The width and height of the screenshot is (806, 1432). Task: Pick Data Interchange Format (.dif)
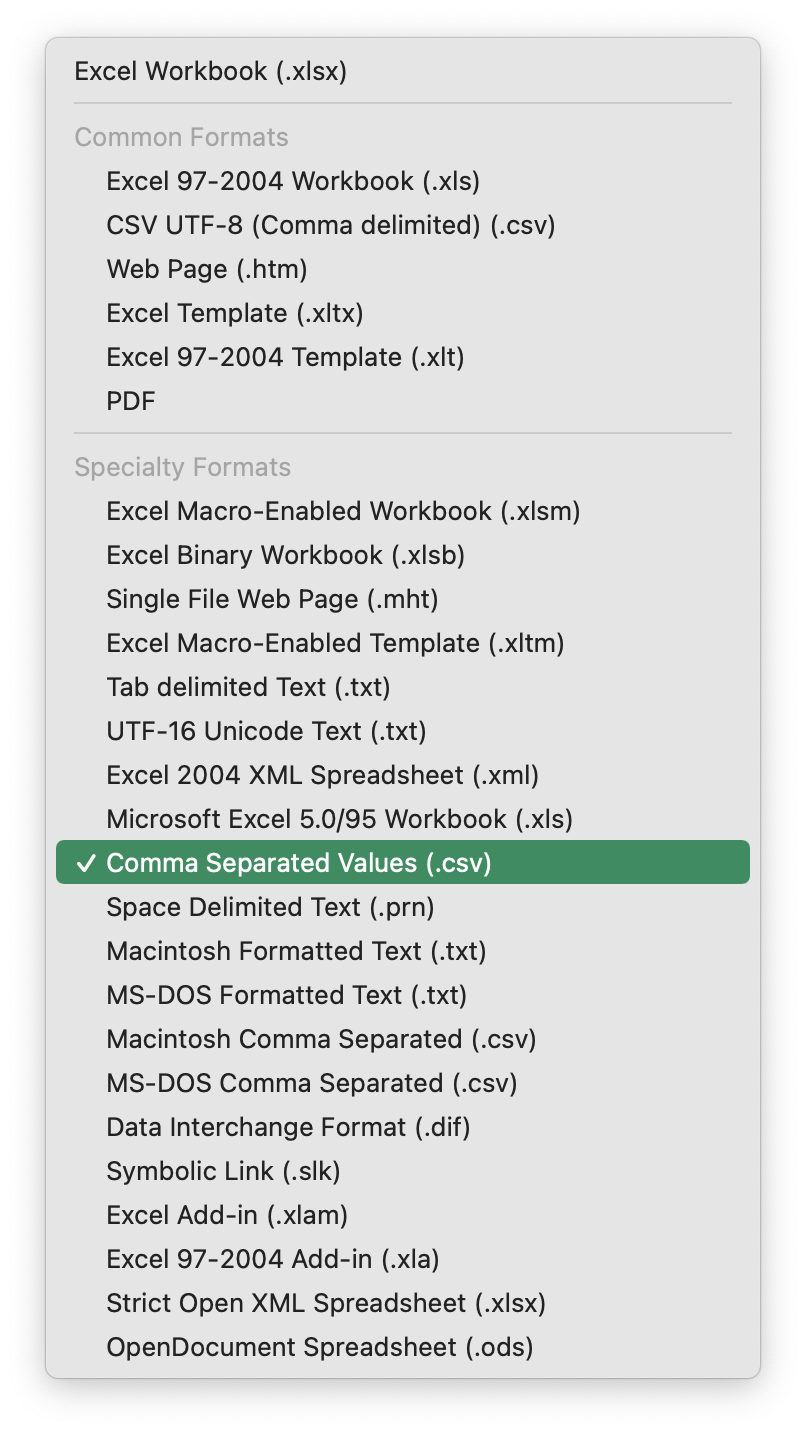point(288,1128)
